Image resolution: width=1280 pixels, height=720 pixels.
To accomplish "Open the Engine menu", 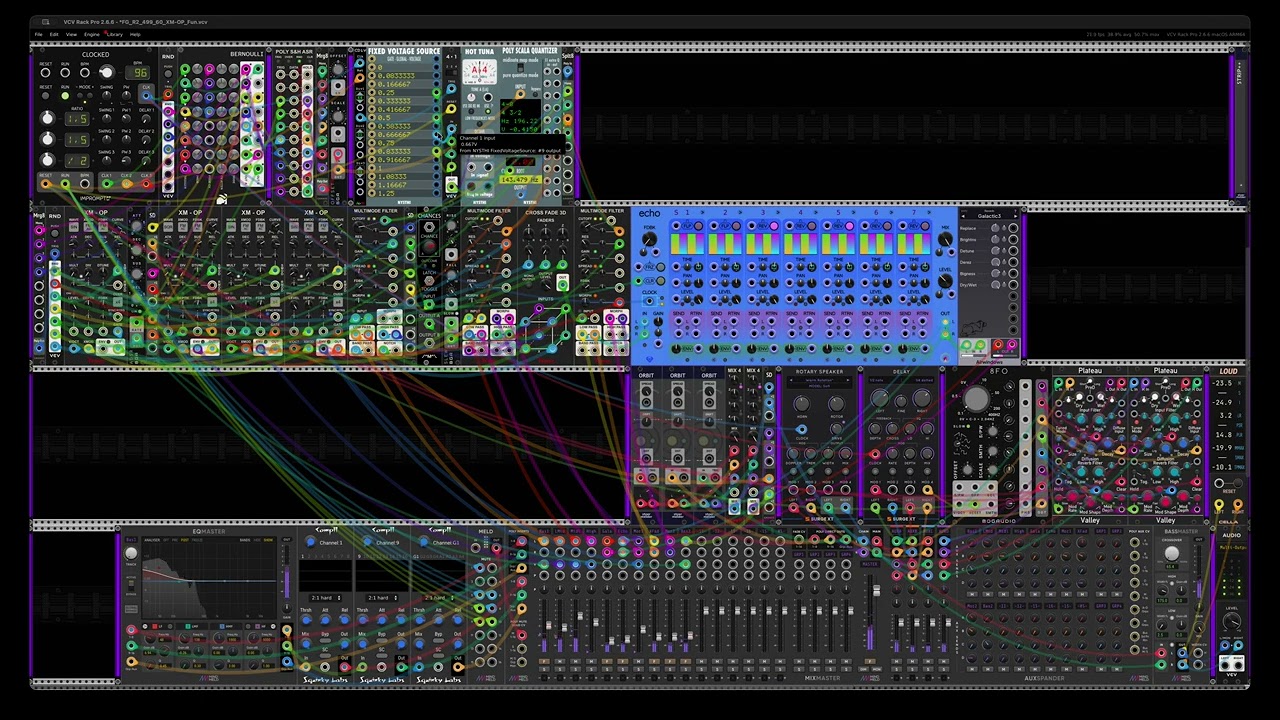I will pyautogui.click(x=92, y=34).
